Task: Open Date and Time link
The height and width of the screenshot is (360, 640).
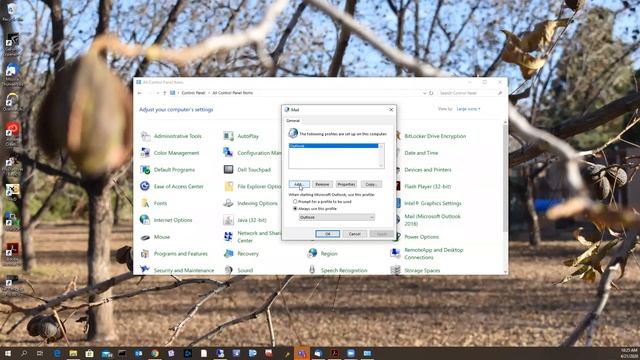Action: click(421, 153)
